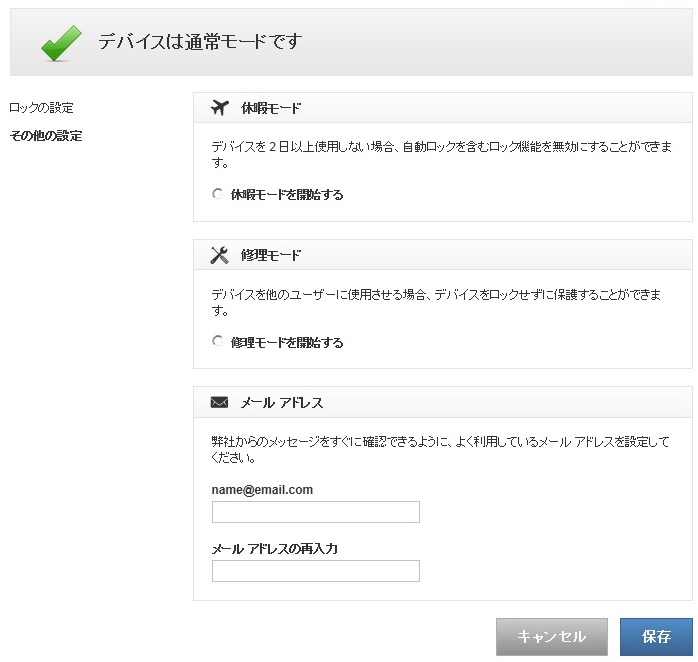Click the green checkmark status icon
The width and height of the screenshot is (698, 662).
(61, 42)
